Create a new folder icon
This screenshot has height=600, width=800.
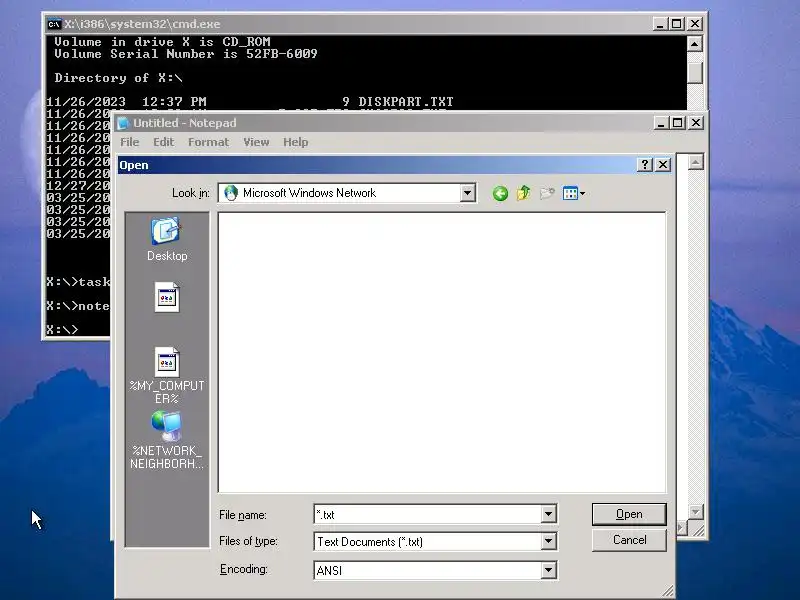point(546,193)
